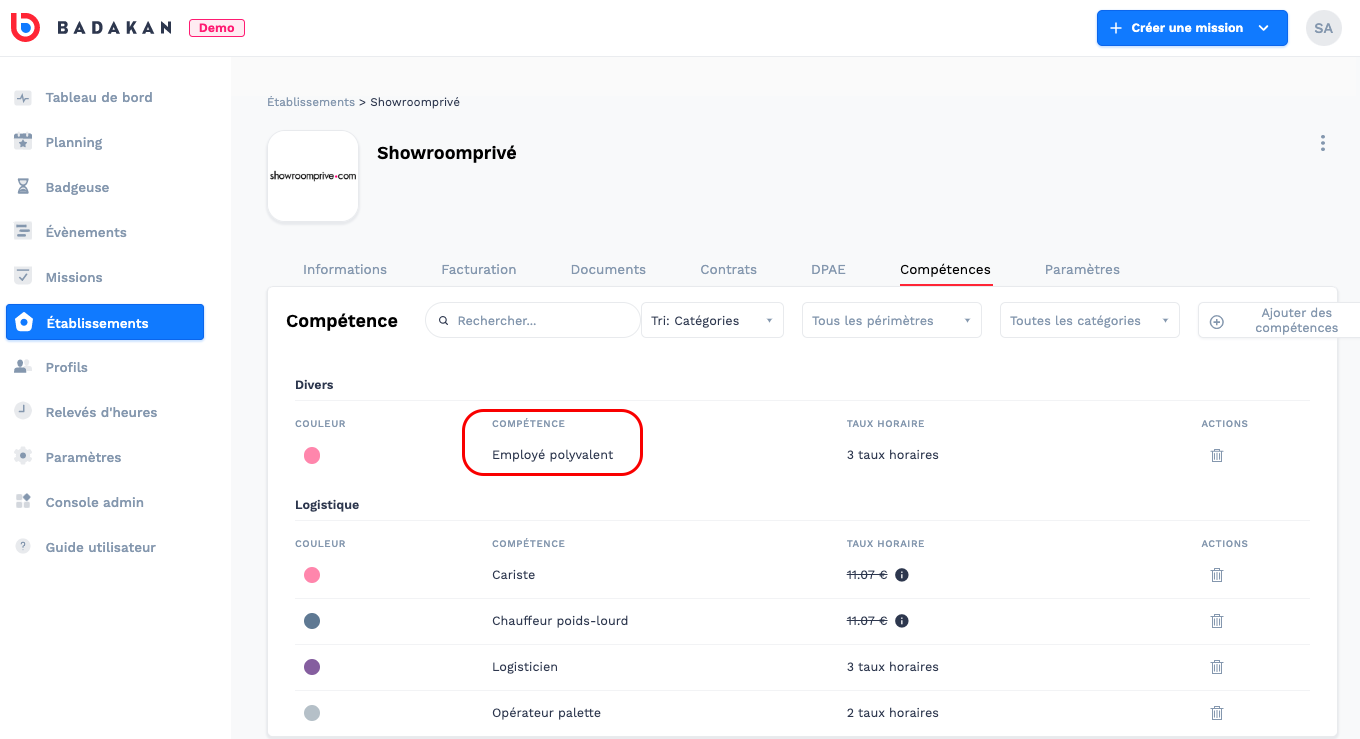The width and height of the screenshot is (1360, 739).
Task: Open Tableau de bord from sidebar
Action: (98, 97)
